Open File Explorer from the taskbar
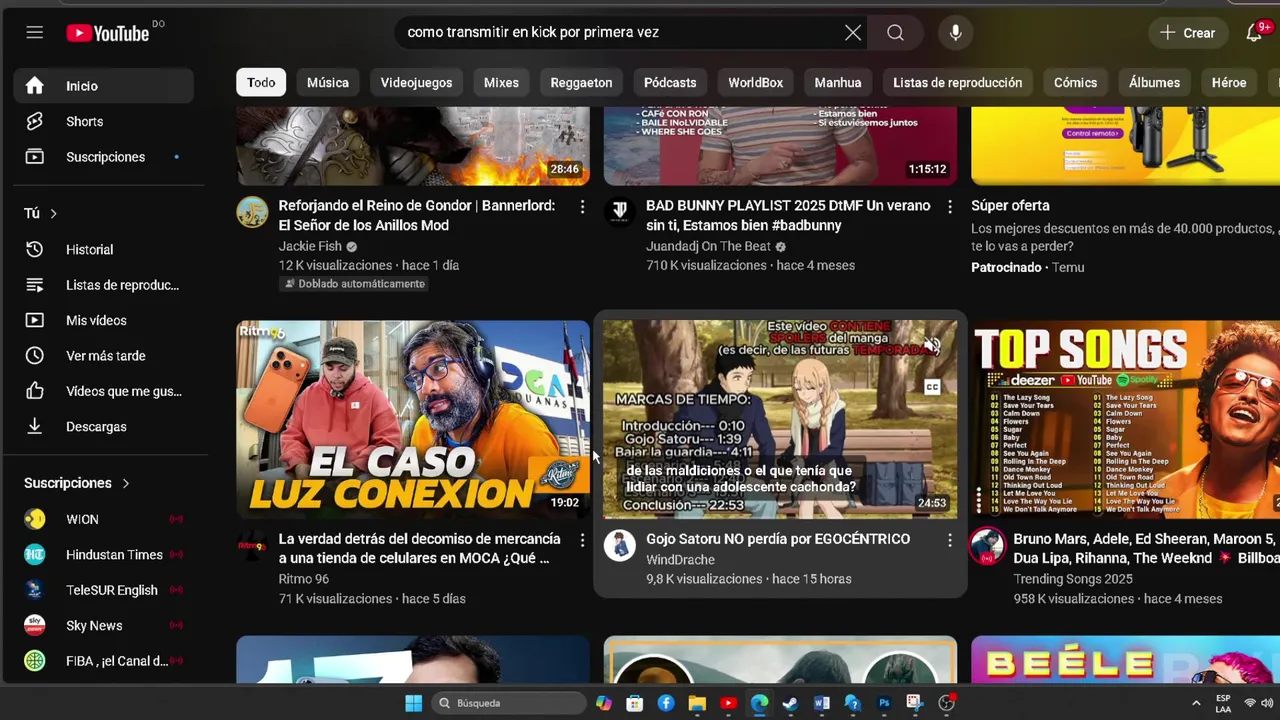The height and width of the screenshot is (720, 1280). pos(697,703)
